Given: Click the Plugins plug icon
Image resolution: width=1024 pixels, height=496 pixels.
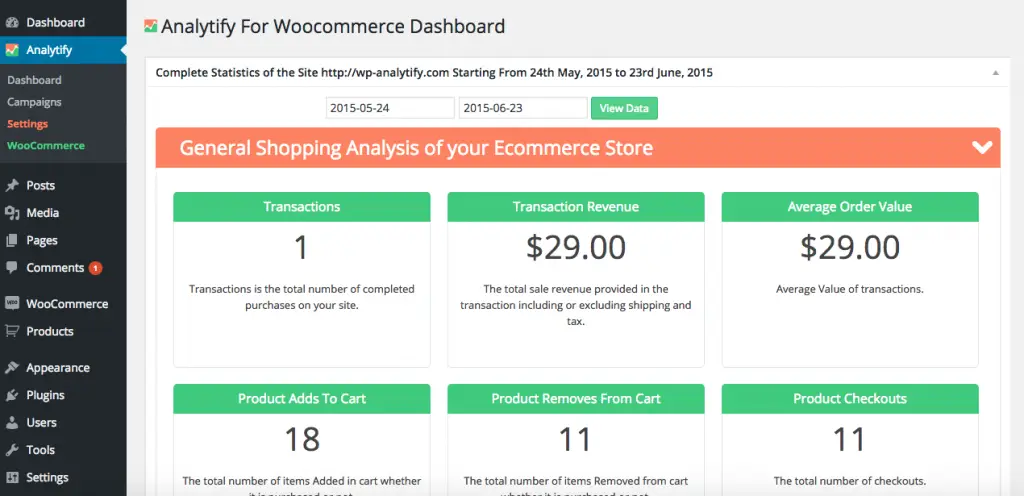Looking at the screenshot, I should pyautogui.click(x=12, y=395).
